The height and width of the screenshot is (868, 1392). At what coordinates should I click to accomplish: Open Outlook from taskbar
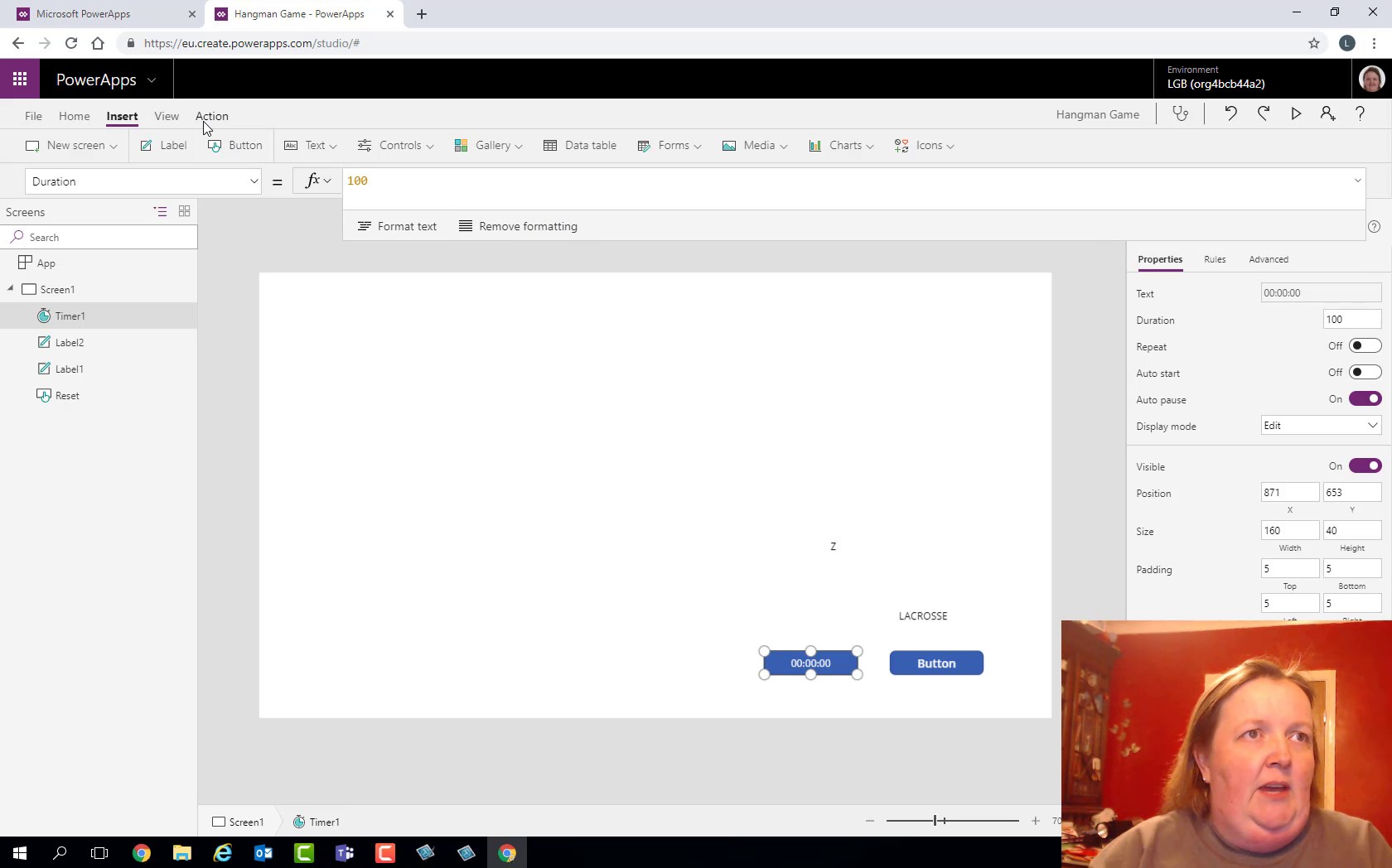point(263,852)
